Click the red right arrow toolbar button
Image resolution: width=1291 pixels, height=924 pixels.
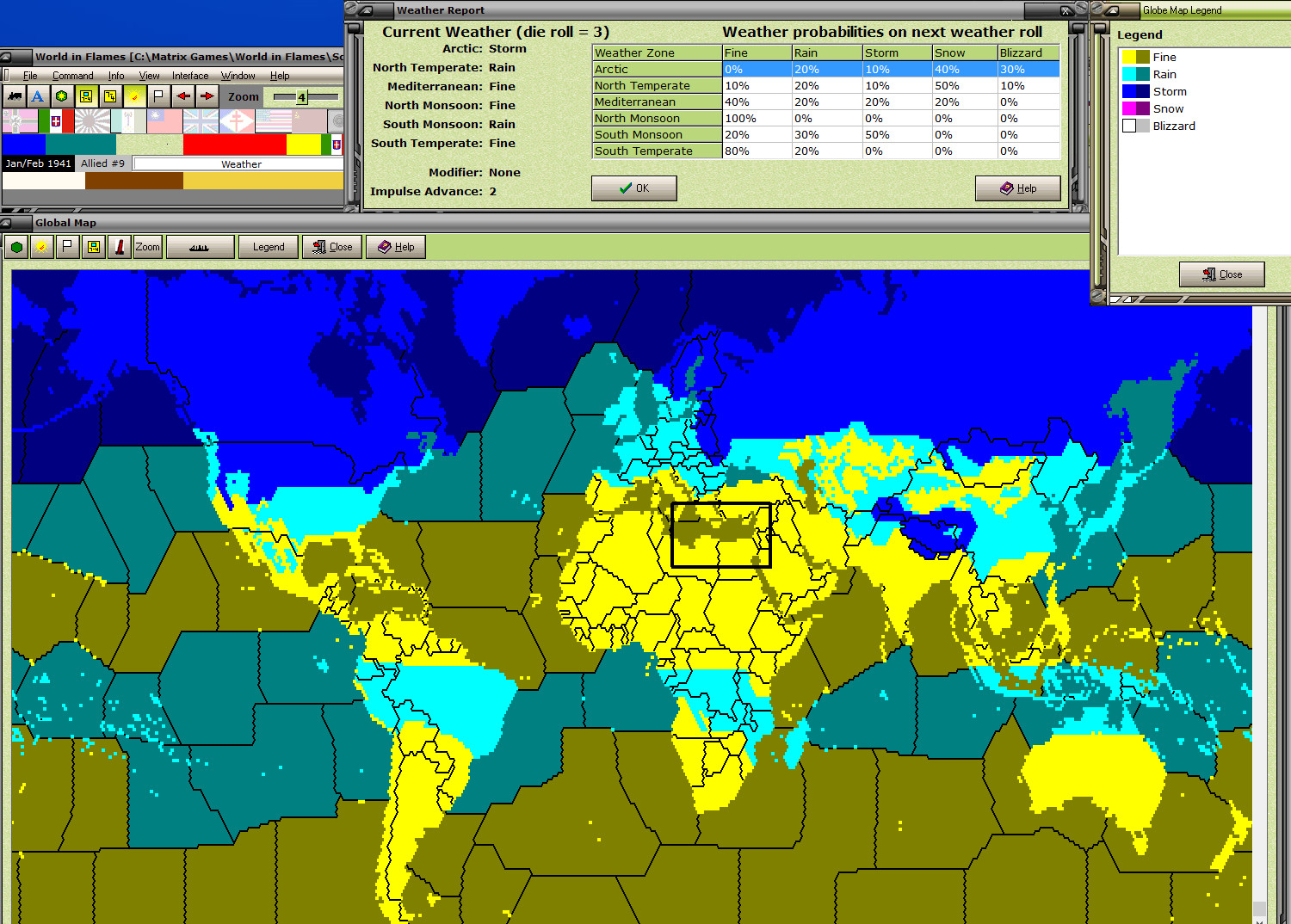[207, 96]
